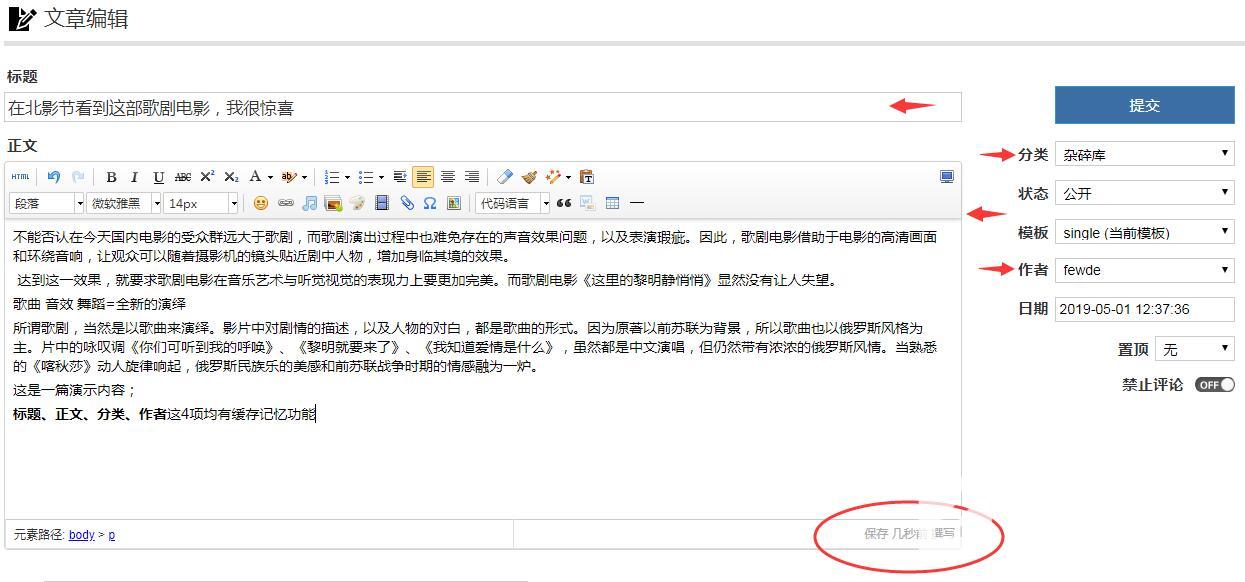Insert a hyperlink using the chain icon
This screenshot has height=582, width=1245.
[285, 203]
